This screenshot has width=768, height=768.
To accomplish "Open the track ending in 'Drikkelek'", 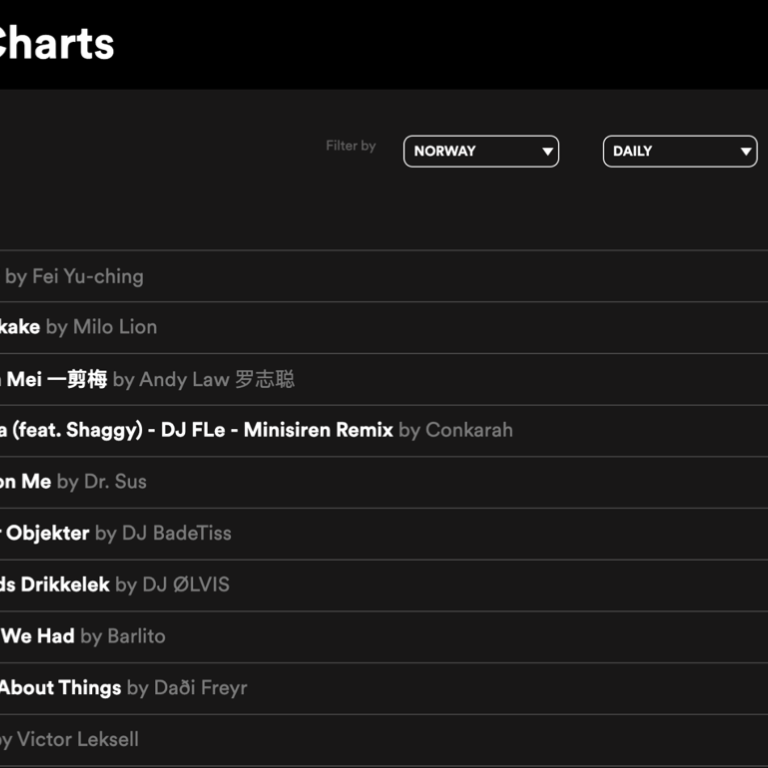I will coord(54,585).
